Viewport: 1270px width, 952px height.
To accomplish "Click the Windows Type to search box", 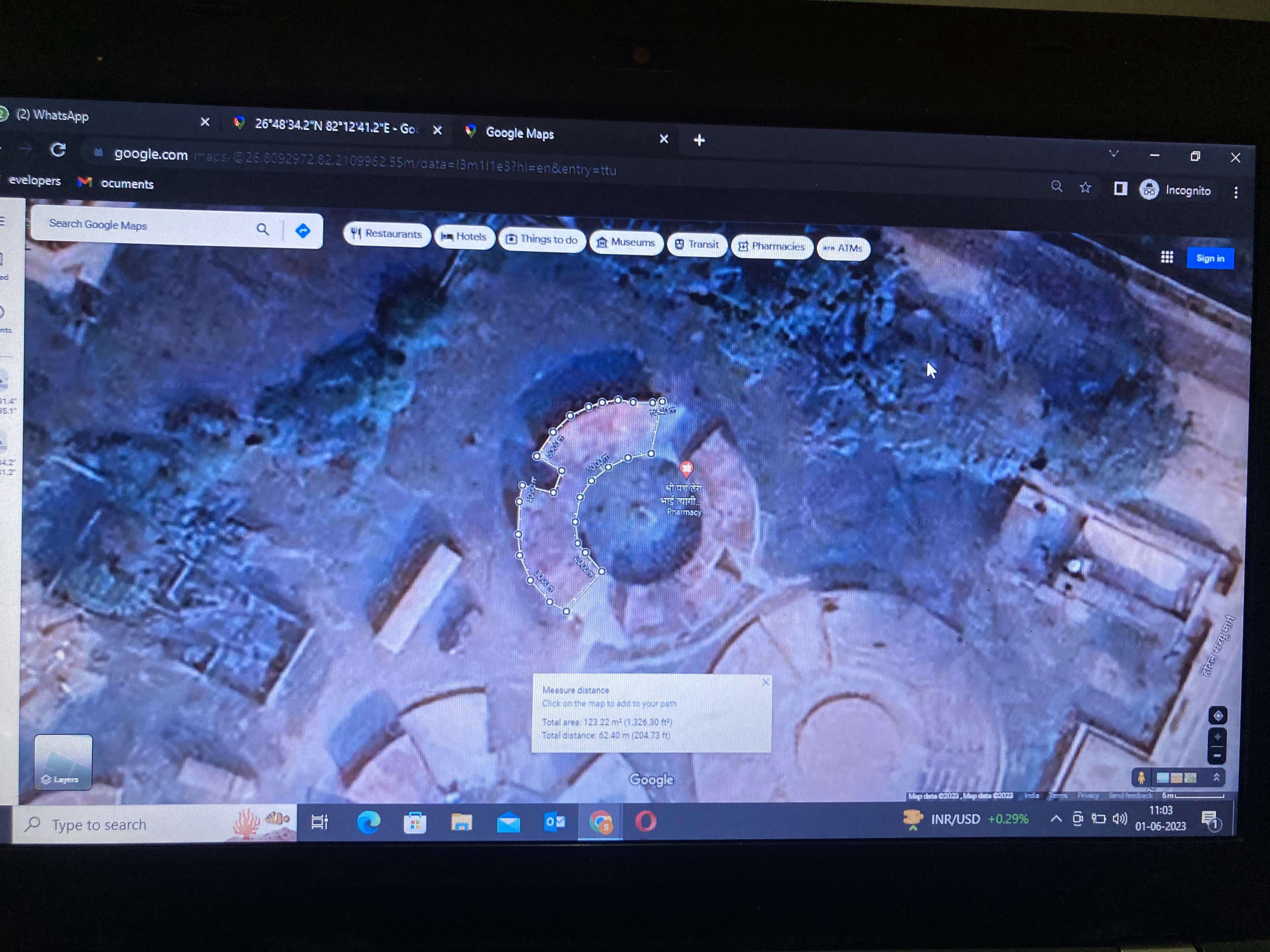I will pyautogui.click(x=155, y=824).
